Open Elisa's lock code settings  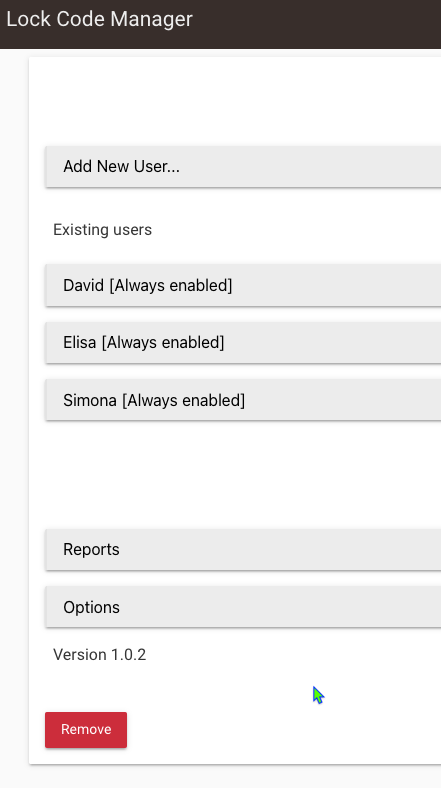243,343
